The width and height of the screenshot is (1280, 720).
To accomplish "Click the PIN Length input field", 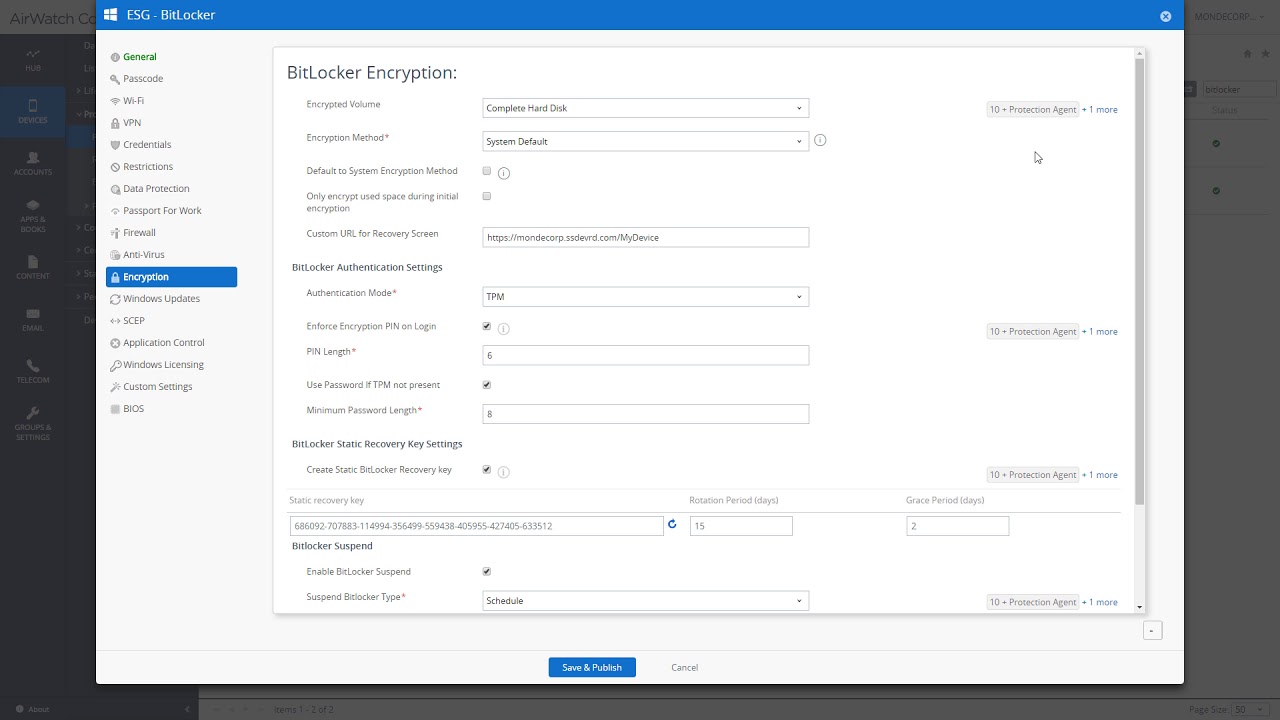I will point(645,355).
